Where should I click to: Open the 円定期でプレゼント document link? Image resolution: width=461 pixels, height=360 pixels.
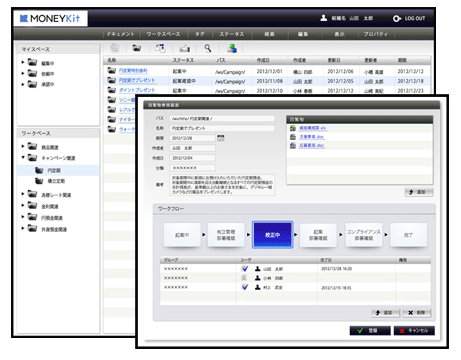[137, 80]
